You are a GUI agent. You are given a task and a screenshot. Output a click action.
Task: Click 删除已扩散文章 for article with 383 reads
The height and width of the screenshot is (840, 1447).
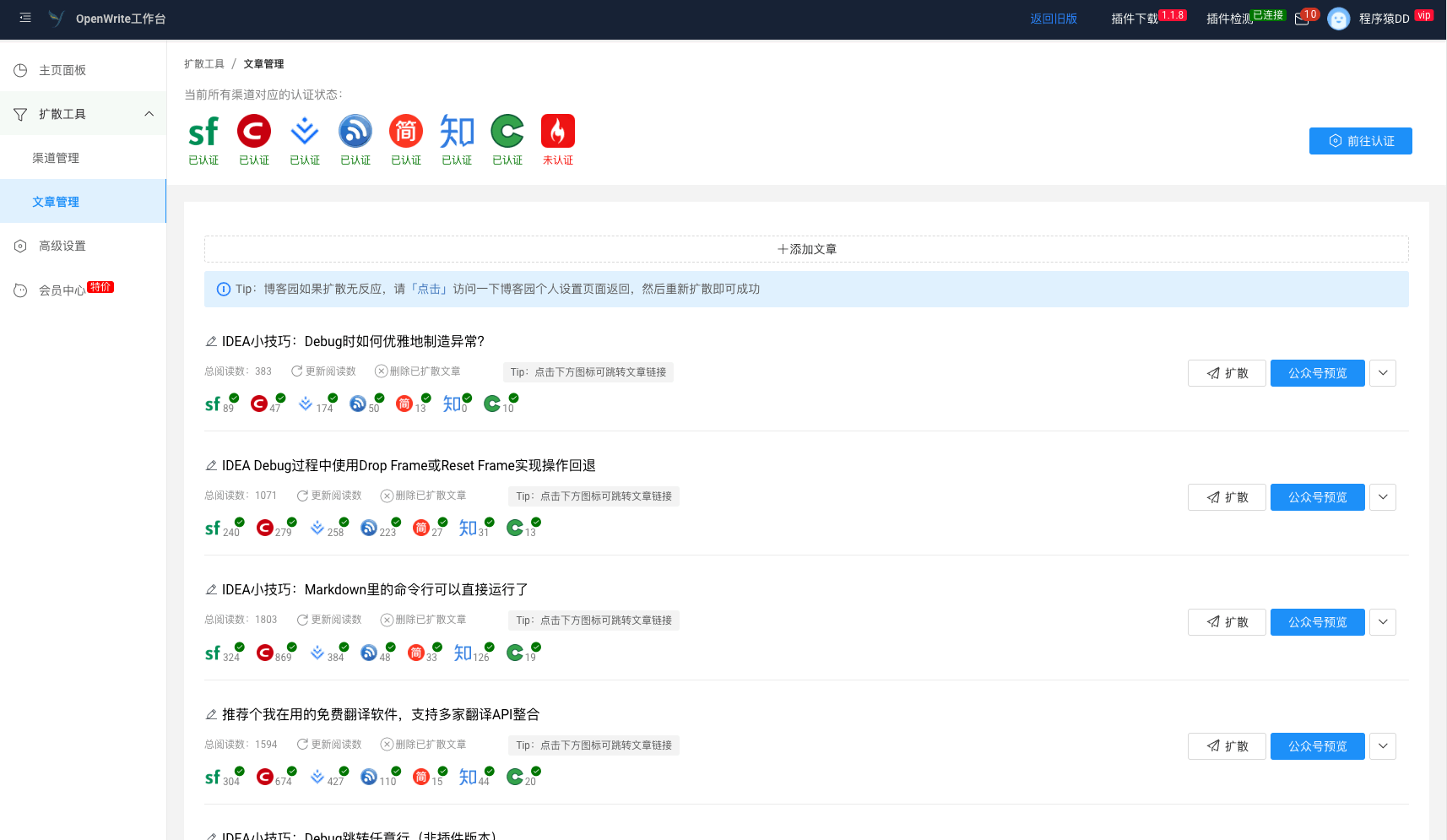418,371
